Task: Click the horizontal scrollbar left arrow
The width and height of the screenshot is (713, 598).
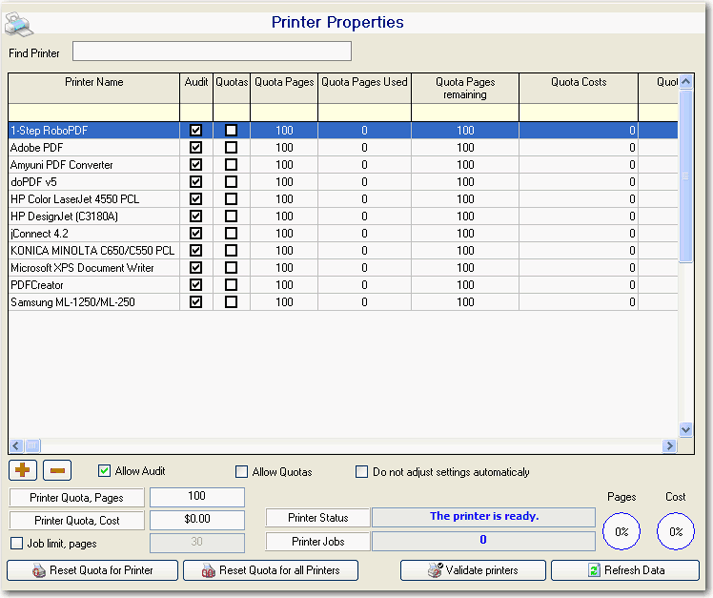Action: click(x=16, y=446)
